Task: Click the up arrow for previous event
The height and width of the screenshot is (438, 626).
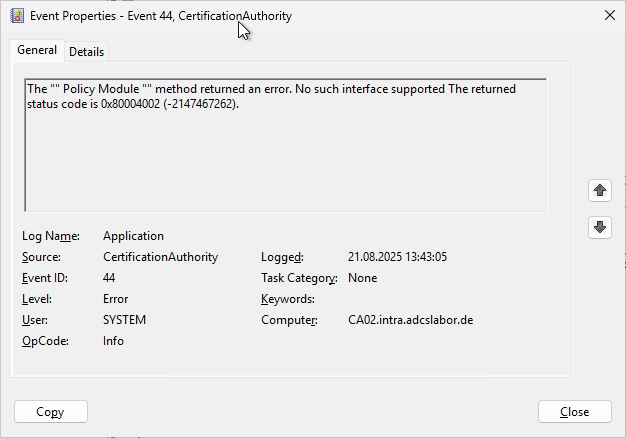Action: coord(600,190)
